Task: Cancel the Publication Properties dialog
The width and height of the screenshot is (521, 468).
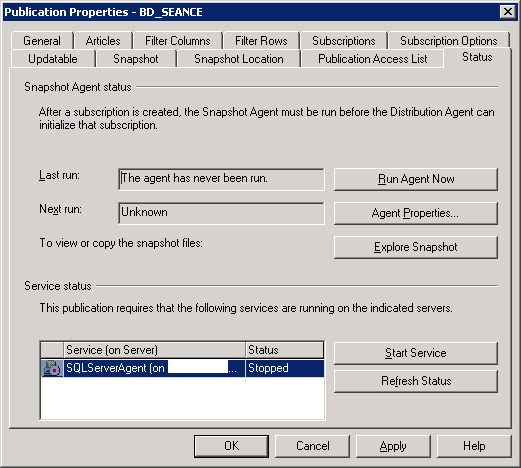Action: pos(312,446)
